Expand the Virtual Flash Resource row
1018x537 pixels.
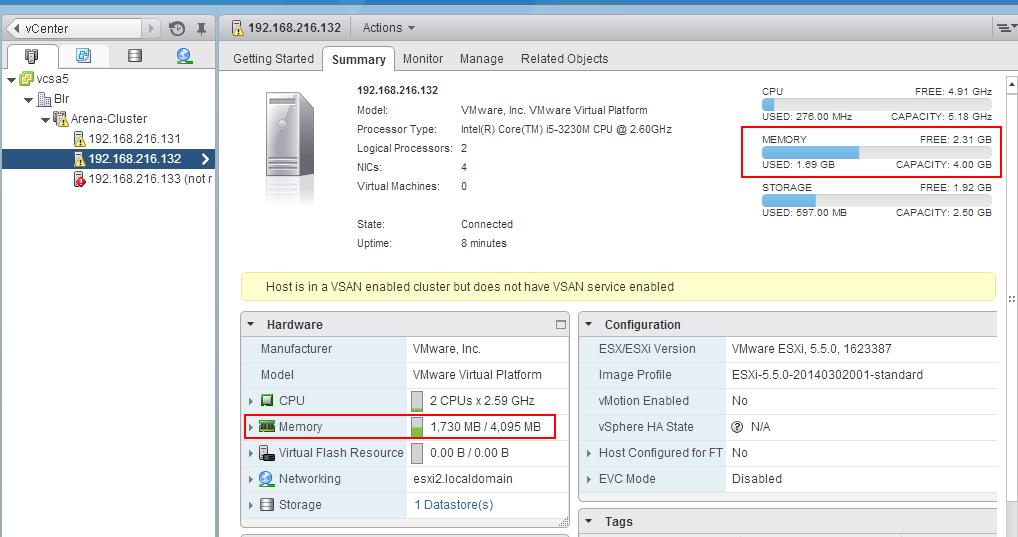tap(251, 453)
